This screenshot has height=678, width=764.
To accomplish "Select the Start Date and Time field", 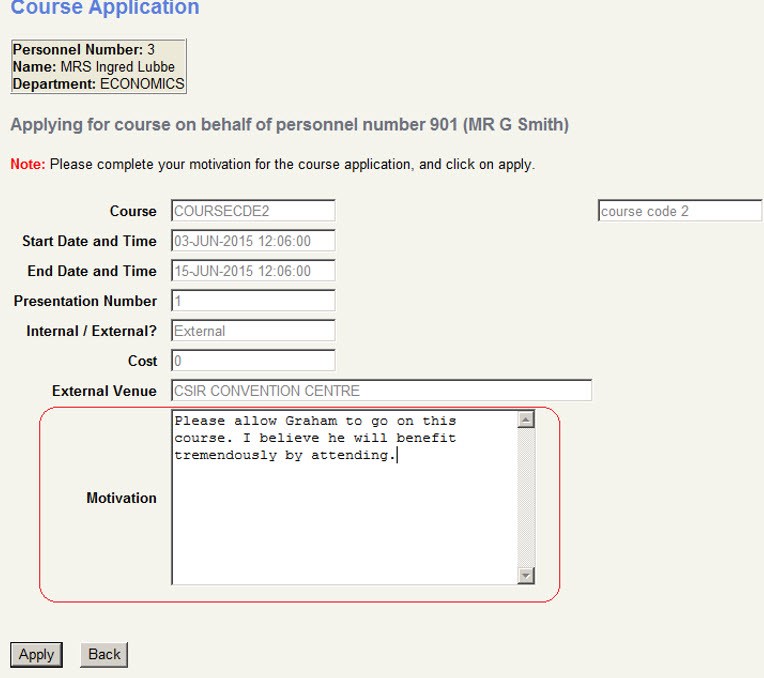I will coord(252,241).
